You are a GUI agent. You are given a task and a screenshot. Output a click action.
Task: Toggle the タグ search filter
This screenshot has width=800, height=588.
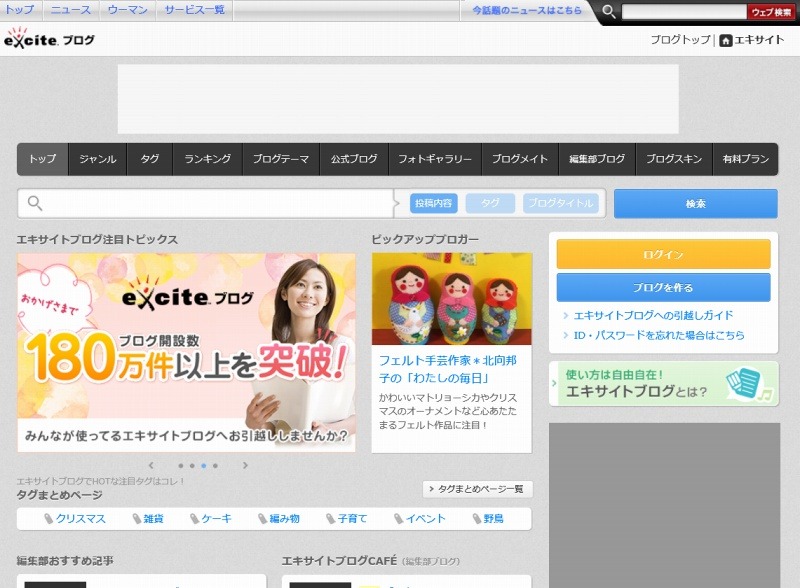(x=490, y=203)
